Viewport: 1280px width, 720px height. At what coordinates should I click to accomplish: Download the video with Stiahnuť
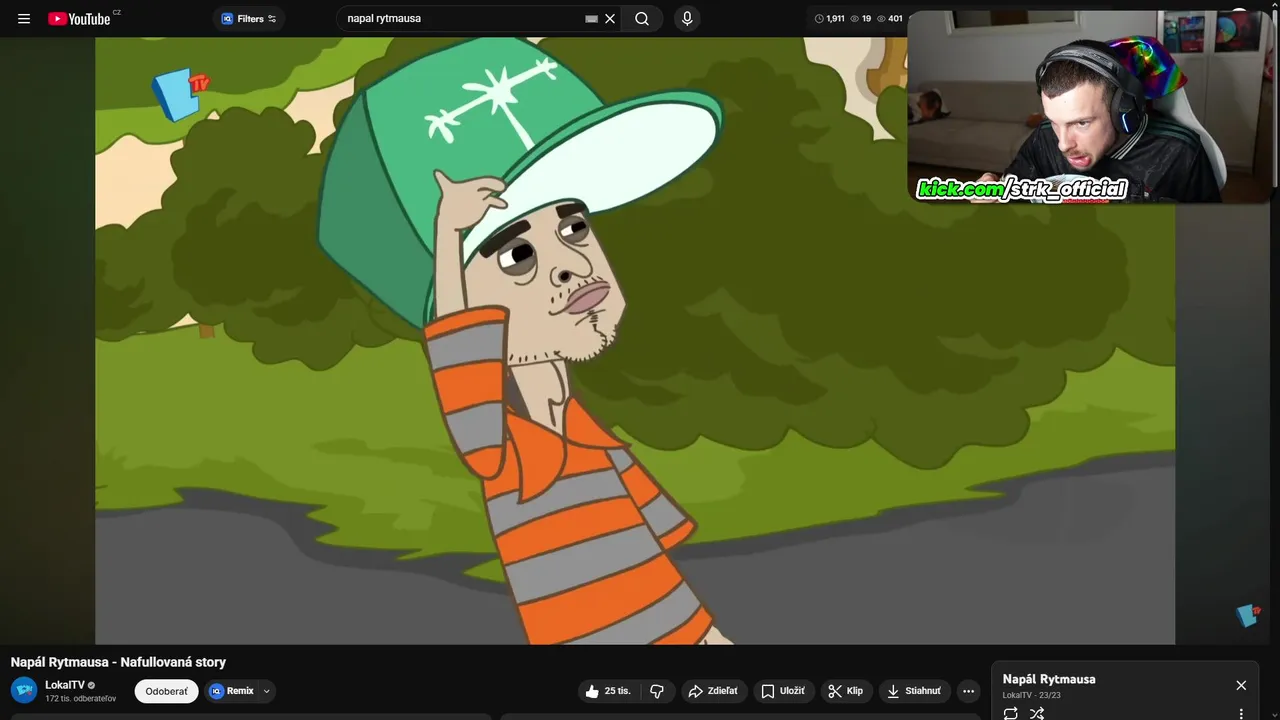pos(914,691)
